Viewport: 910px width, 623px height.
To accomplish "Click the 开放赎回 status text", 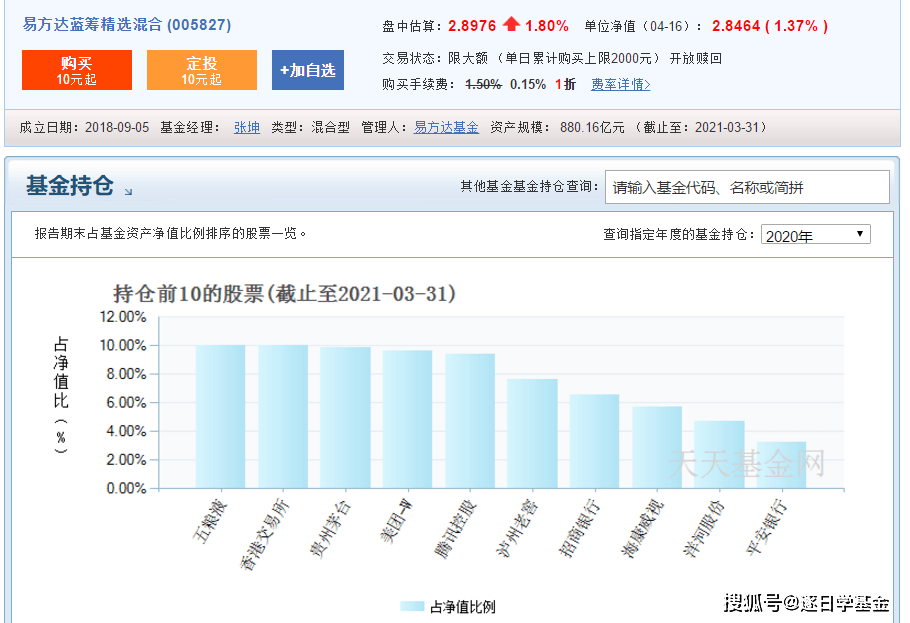I will tap(695, 58).
